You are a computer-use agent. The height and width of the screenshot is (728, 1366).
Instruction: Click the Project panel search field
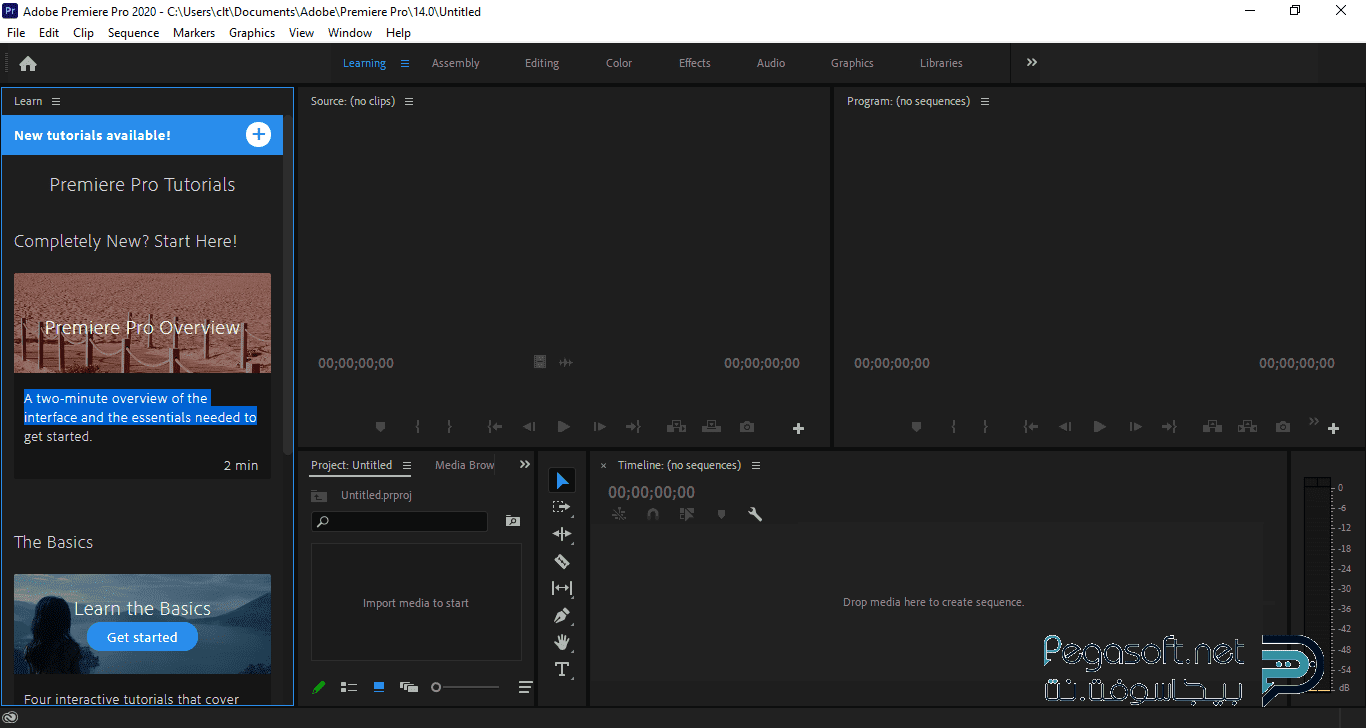coord(399,521)
